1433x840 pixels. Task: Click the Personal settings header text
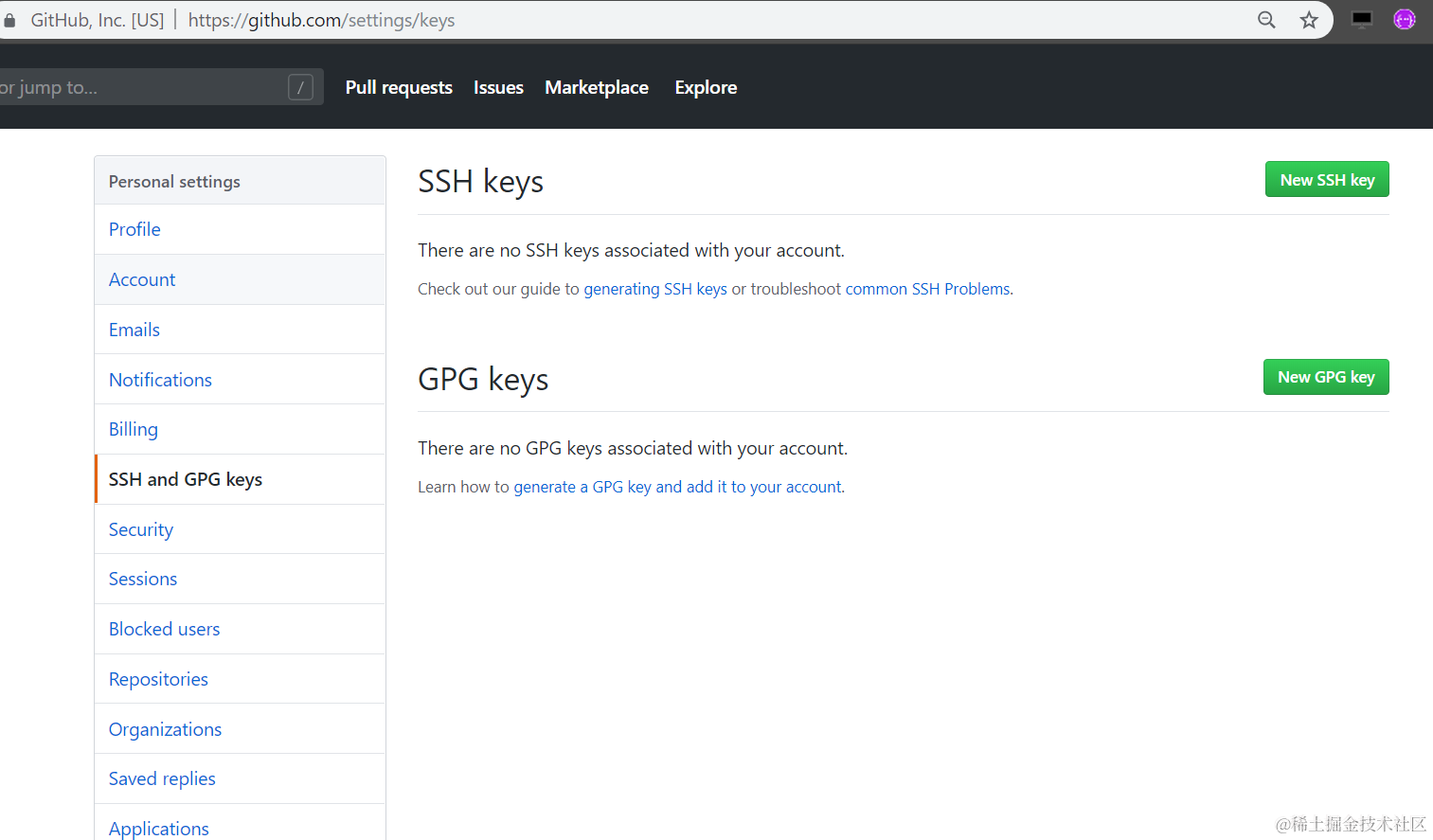[x=174, y=182]
